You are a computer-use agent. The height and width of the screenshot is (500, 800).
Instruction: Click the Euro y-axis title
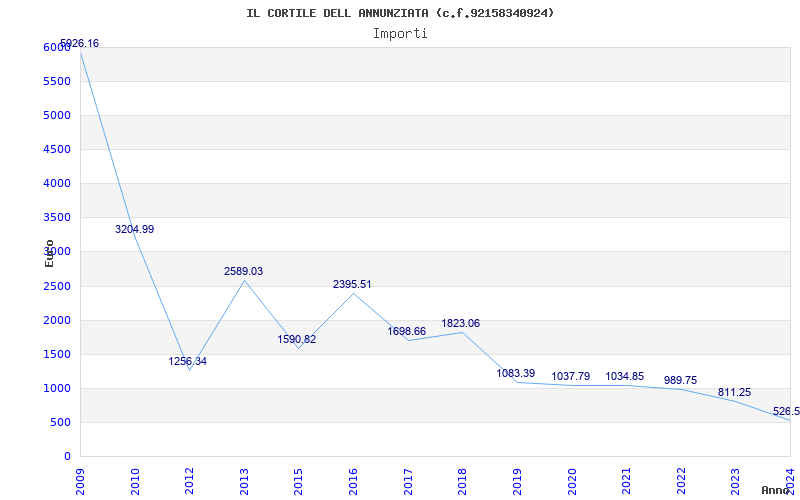[x=49, y=253]
